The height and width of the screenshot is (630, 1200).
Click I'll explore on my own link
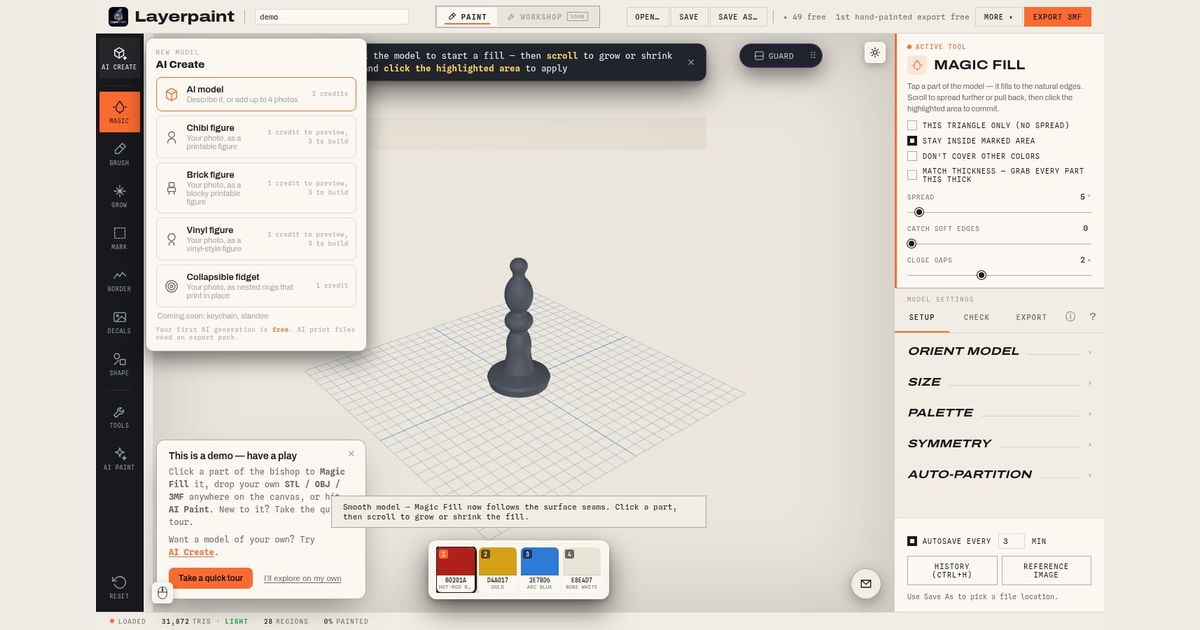point(303,578)
